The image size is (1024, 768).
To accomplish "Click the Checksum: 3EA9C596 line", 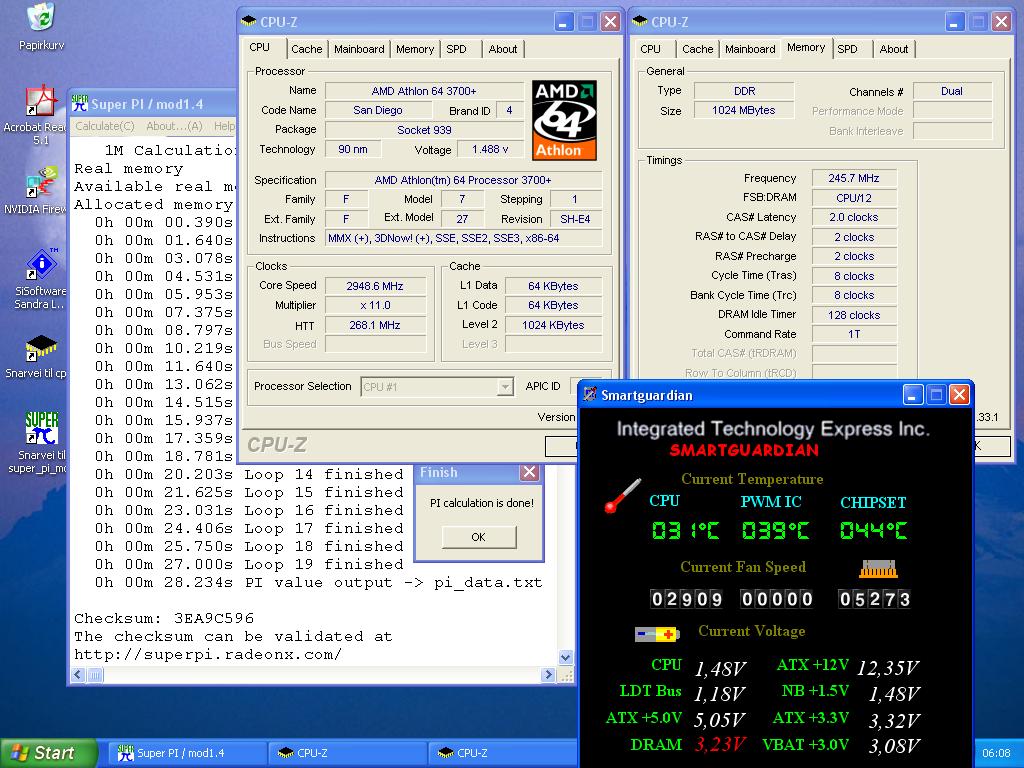I will (x=164, y=618).
